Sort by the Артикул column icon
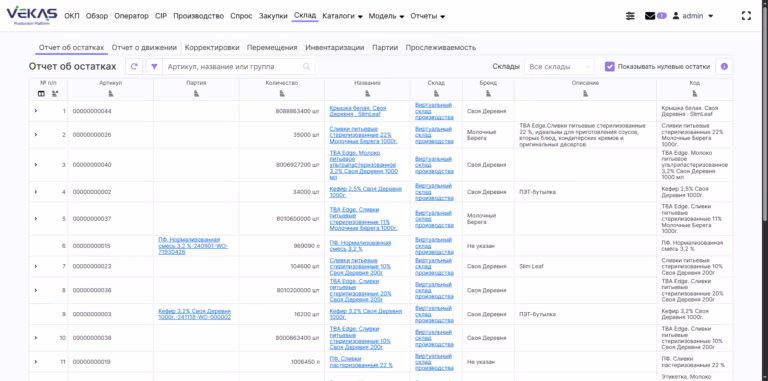Screen dimensions: 768x381 coord(111,94)
